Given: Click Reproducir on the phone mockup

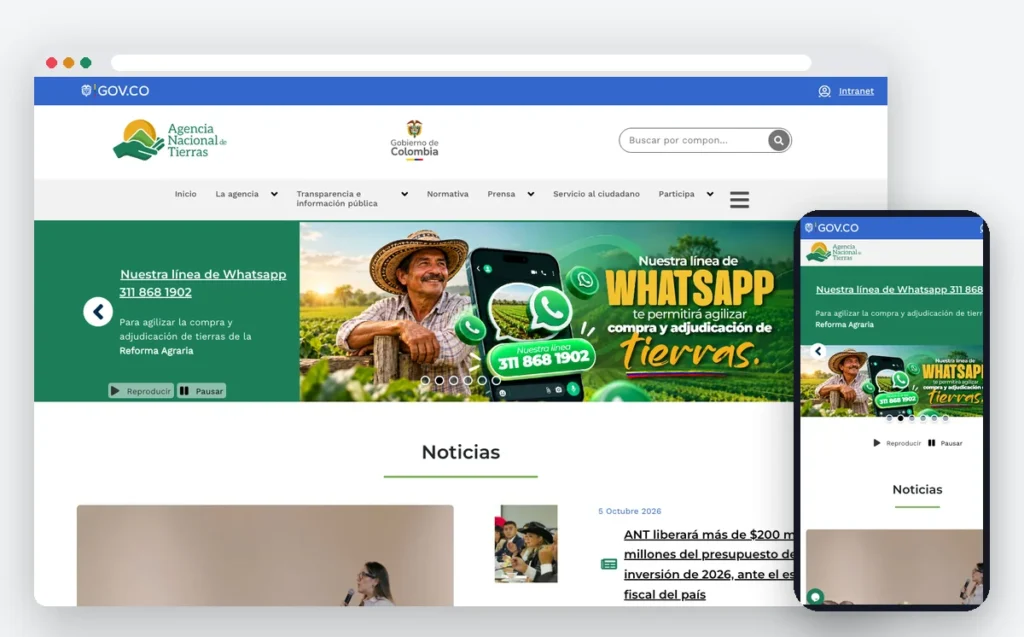Looking at the screenshot, I should [897, 443].
